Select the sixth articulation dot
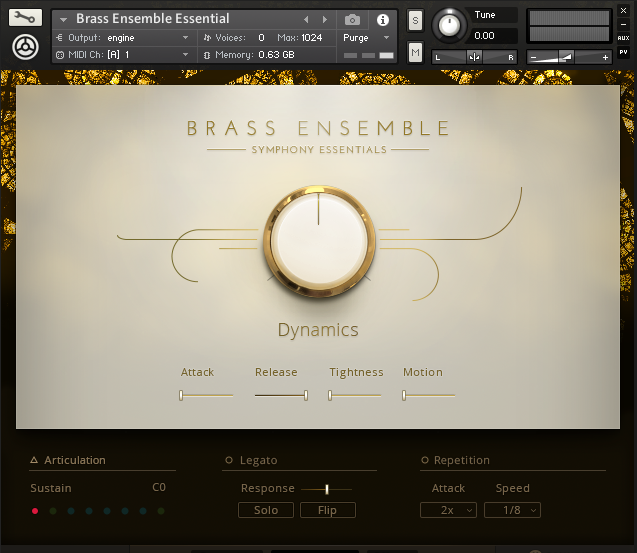 pyautogui.click(x=125, y=511)
